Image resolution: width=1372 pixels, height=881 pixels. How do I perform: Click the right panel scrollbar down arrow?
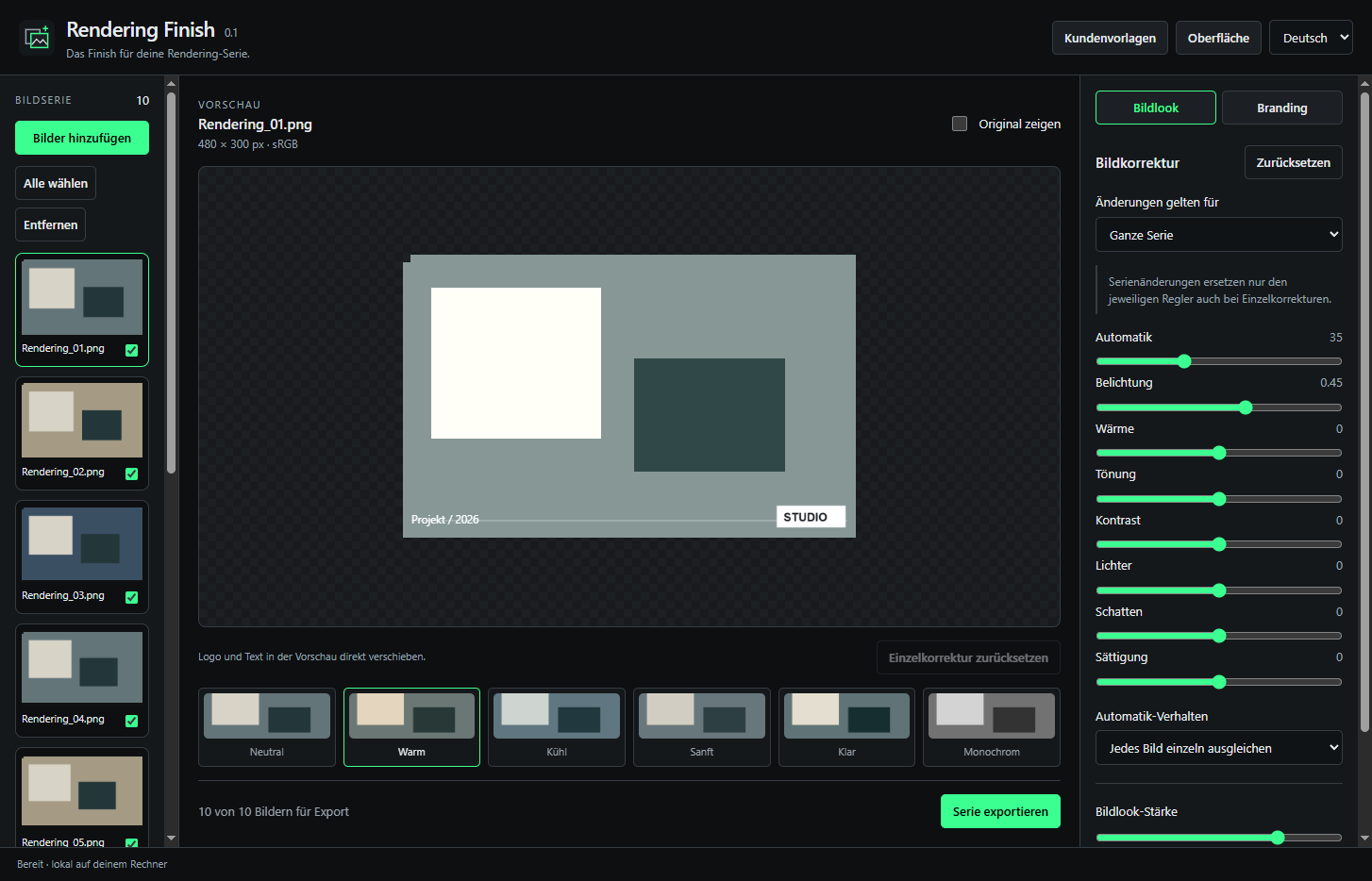(x=1364, y=838)
